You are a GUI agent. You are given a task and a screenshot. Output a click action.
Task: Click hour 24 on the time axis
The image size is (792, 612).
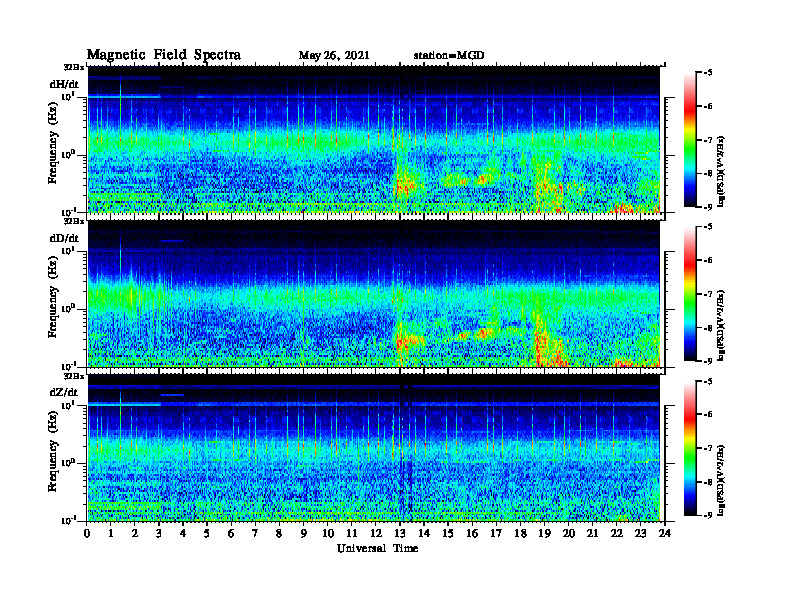point(665,533)
